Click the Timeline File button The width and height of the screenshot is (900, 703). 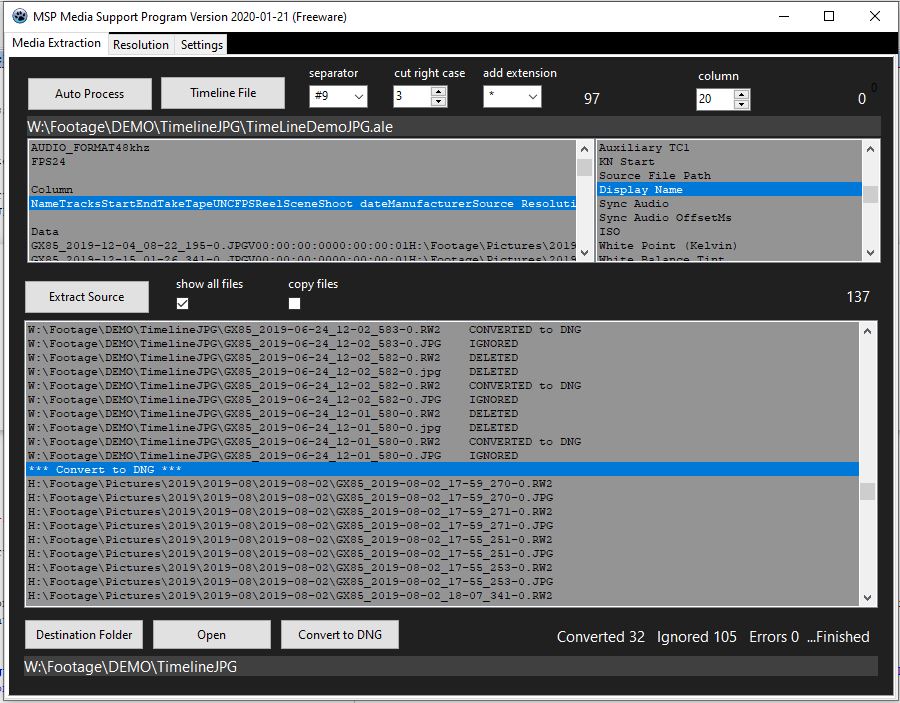point(223,93)
